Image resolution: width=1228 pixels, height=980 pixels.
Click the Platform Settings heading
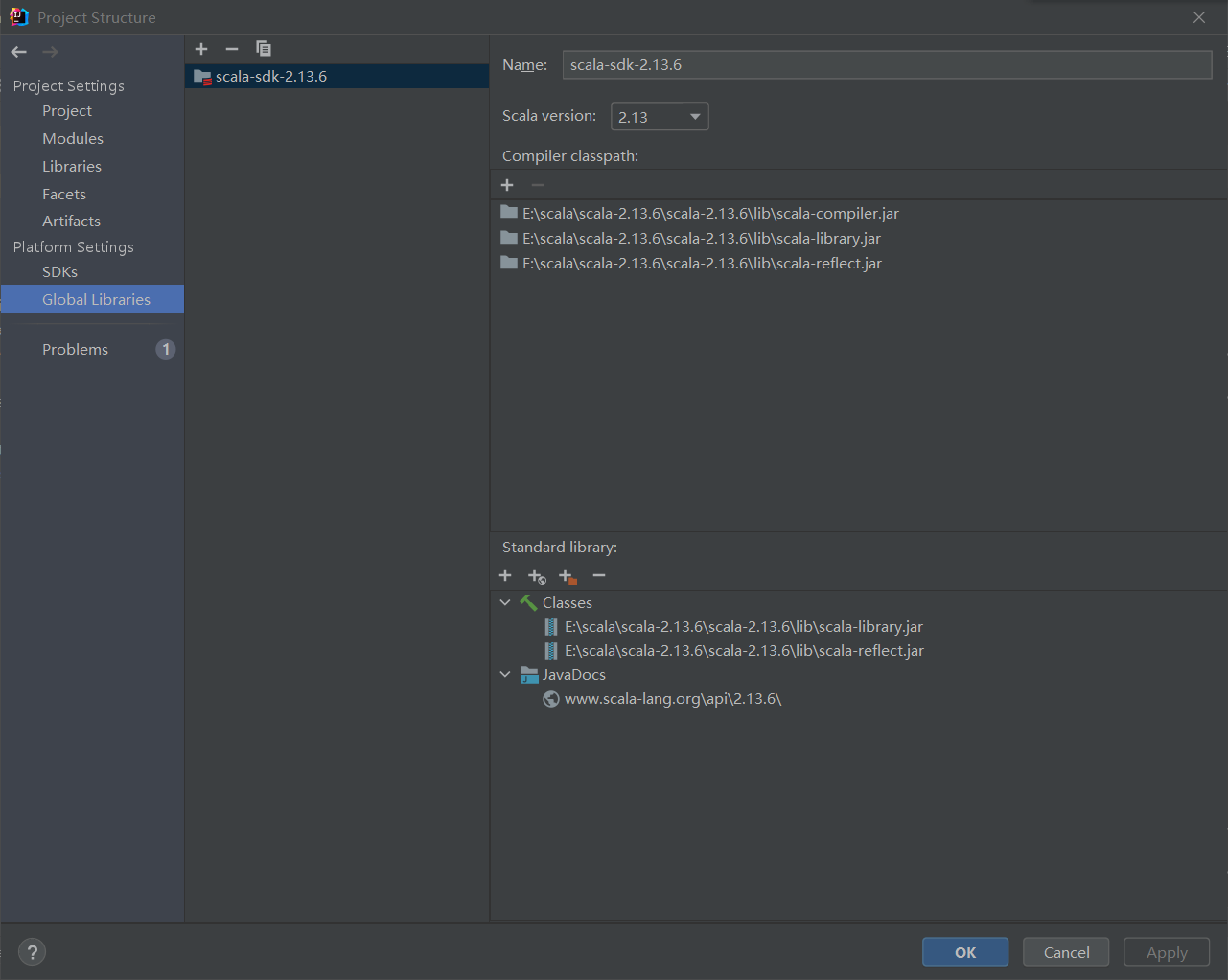(x=74, y=247)
